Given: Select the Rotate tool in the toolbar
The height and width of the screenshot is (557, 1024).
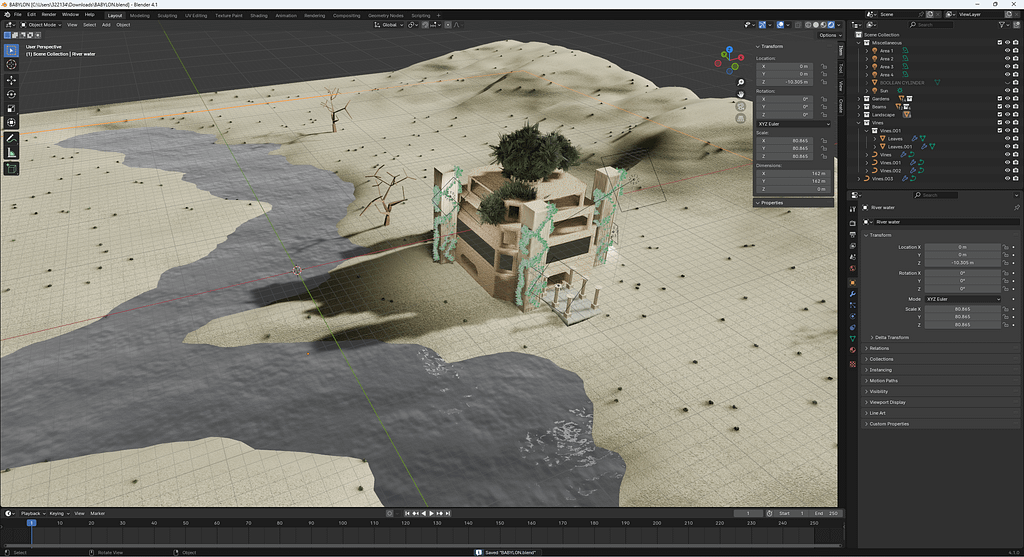Looking at the screenshot, I should point(12,94).
